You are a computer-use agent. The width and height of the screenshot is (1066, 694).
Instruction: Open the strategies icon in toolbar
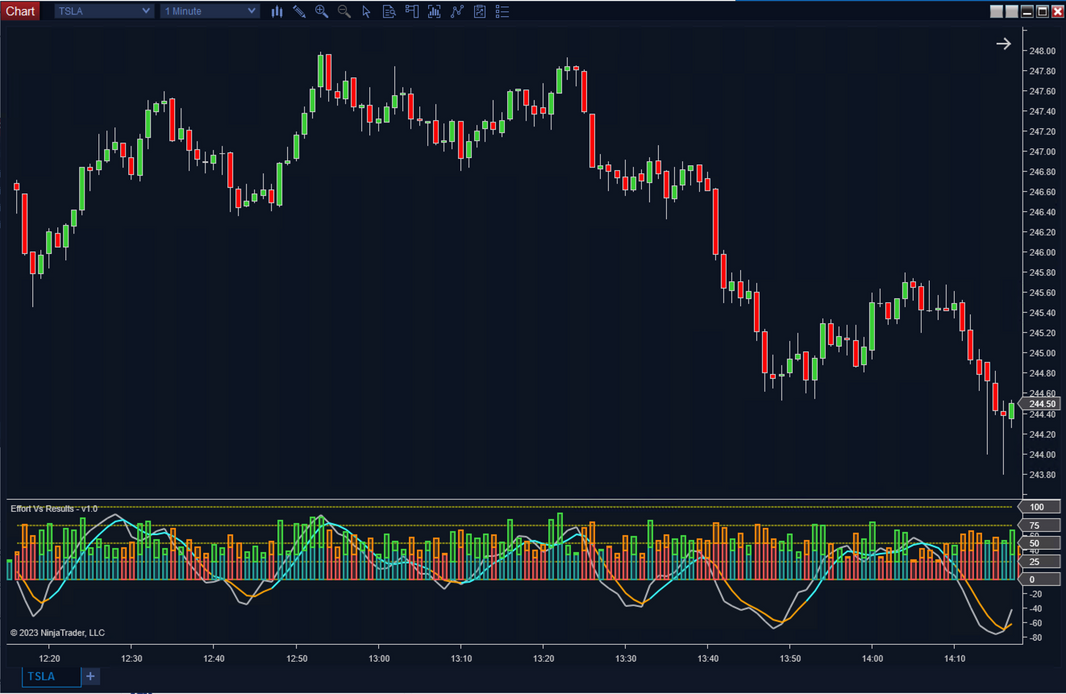pyautogui.click(x=457, y=12)
